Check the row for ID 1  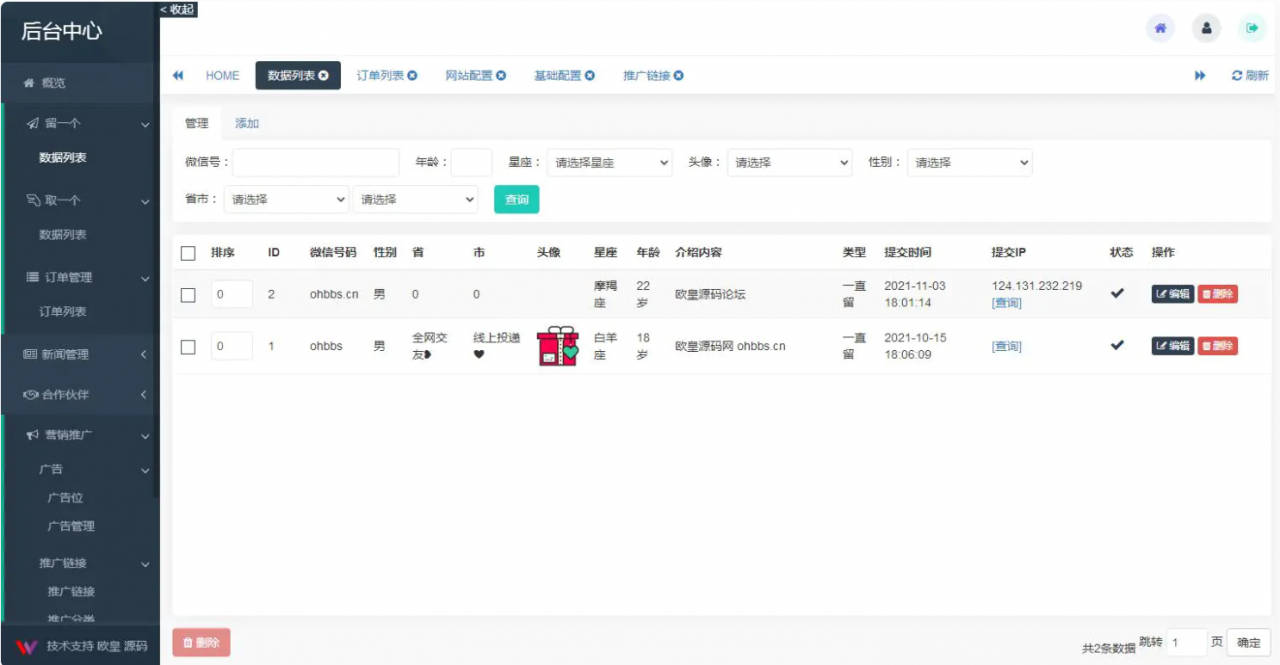pyautogui.click(x=188, y=347)
